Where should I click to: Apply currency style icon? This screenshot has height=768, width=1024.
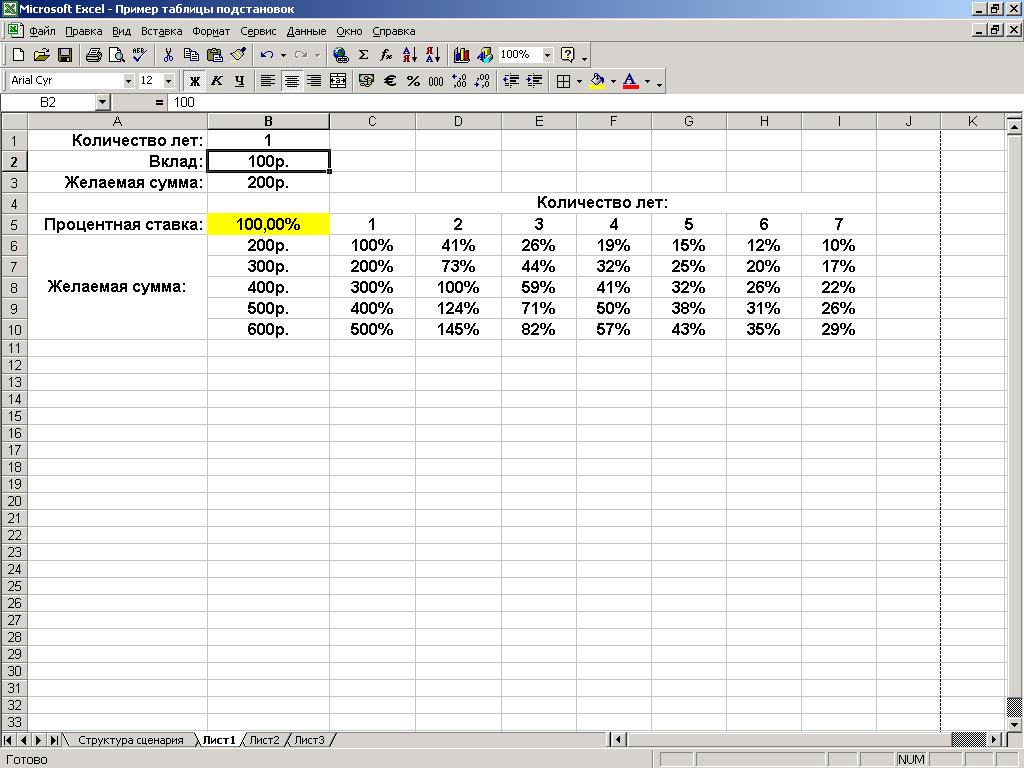tap(366, 81)
